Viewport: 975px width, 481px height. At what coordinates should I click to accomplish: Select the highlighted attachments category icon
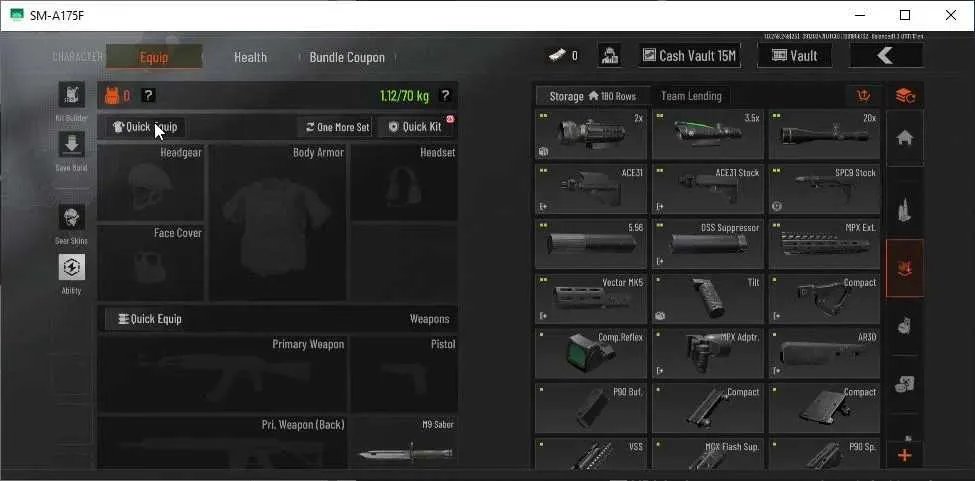(905, 268)
